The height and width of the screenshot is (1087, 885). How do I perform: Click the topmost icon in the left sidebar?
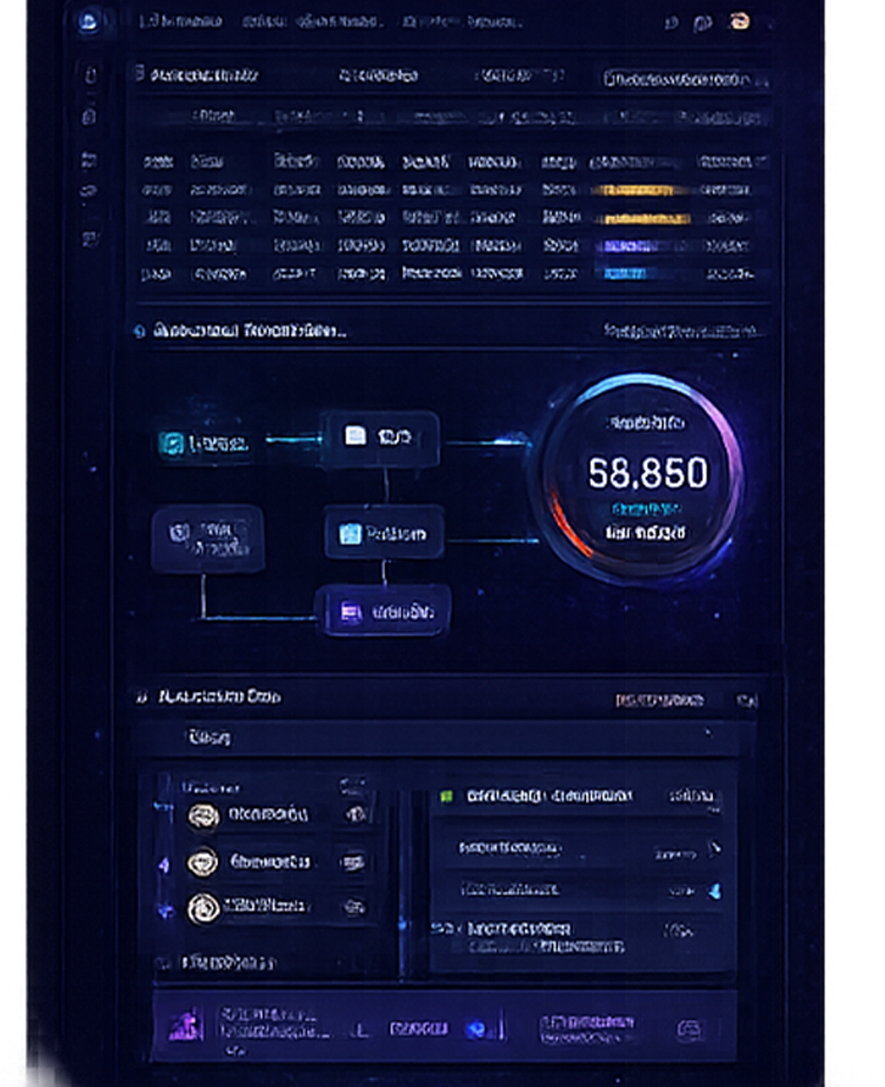pyautogui.click(x=91, y=76)
